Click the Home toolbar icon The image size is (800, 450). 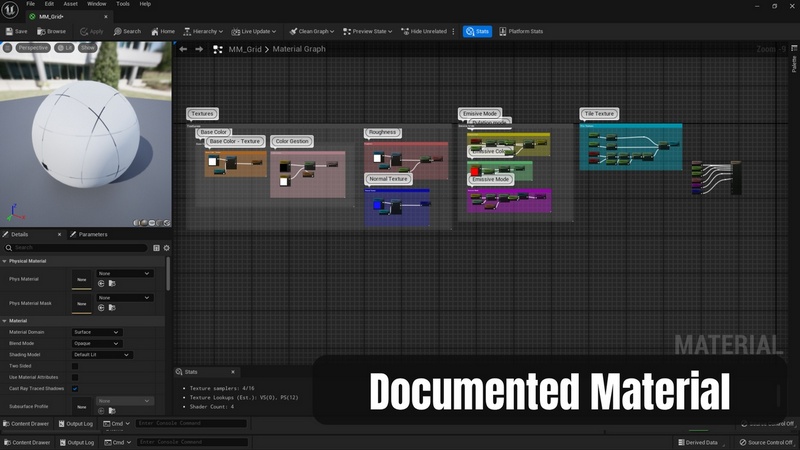click(154, 31)
